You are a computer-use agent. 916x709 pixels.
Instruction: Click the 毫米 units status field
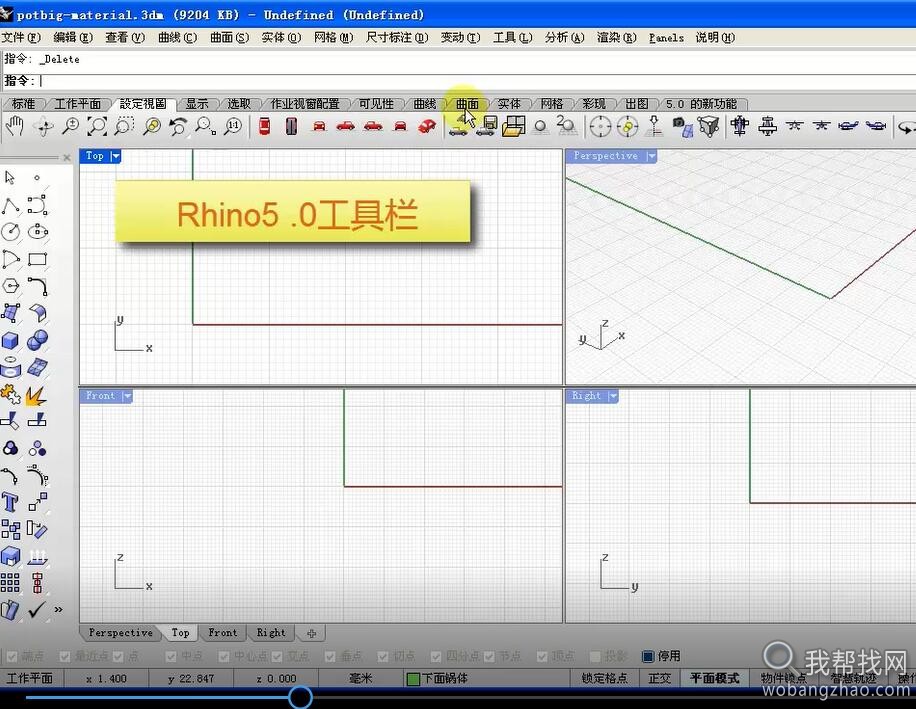point(360,678)
